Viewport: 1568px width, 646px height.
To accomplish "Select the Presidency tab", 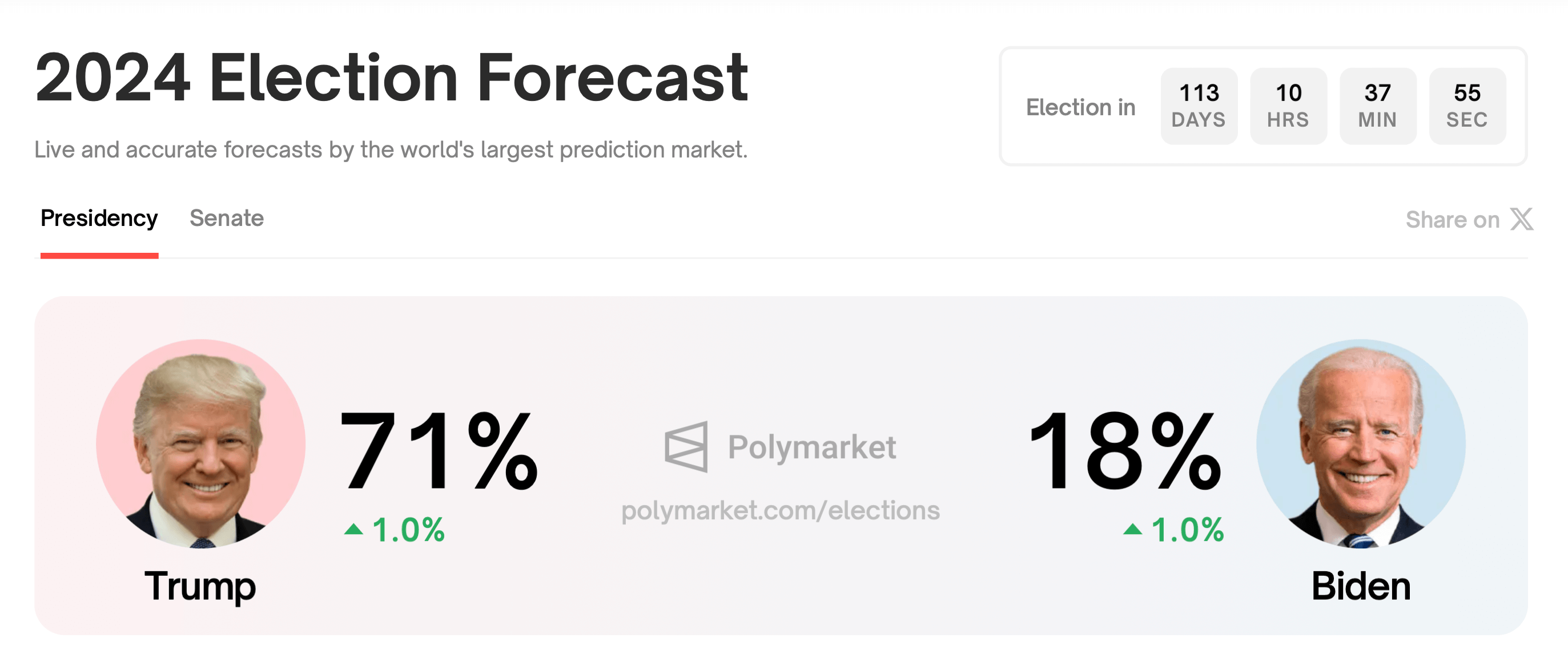I will [x=99, y=218].
